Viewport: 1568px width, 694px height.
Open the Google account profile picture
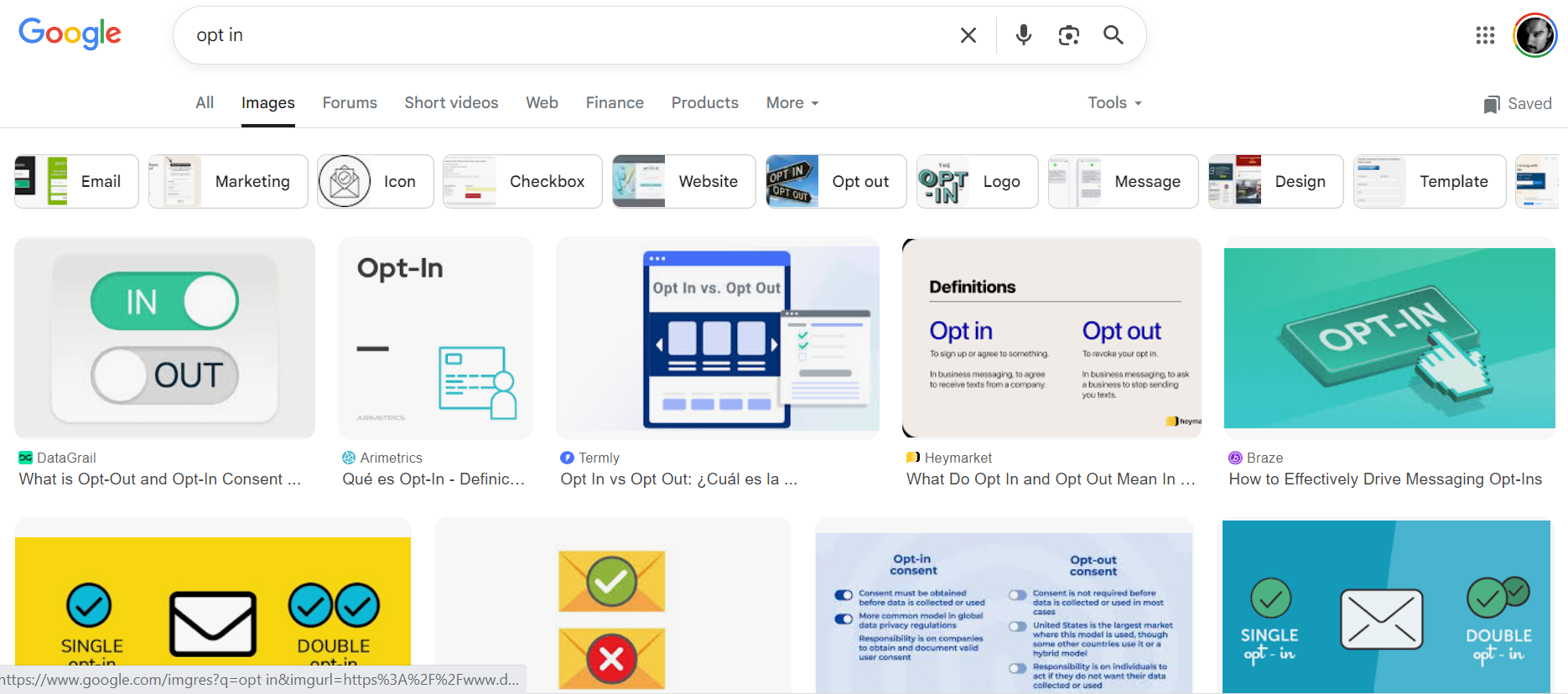click(x=1534, y=35)
